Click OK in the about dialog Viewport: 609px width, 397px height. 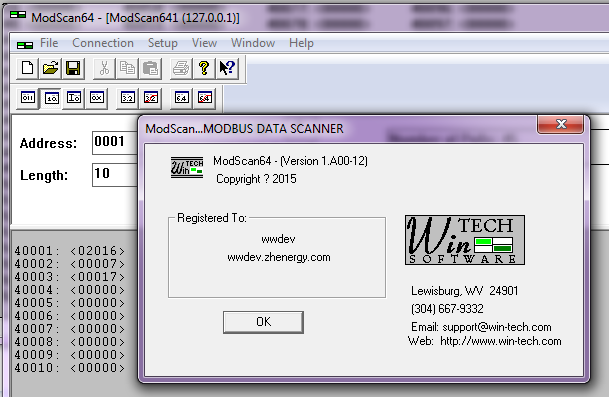(x=263, y=322)
